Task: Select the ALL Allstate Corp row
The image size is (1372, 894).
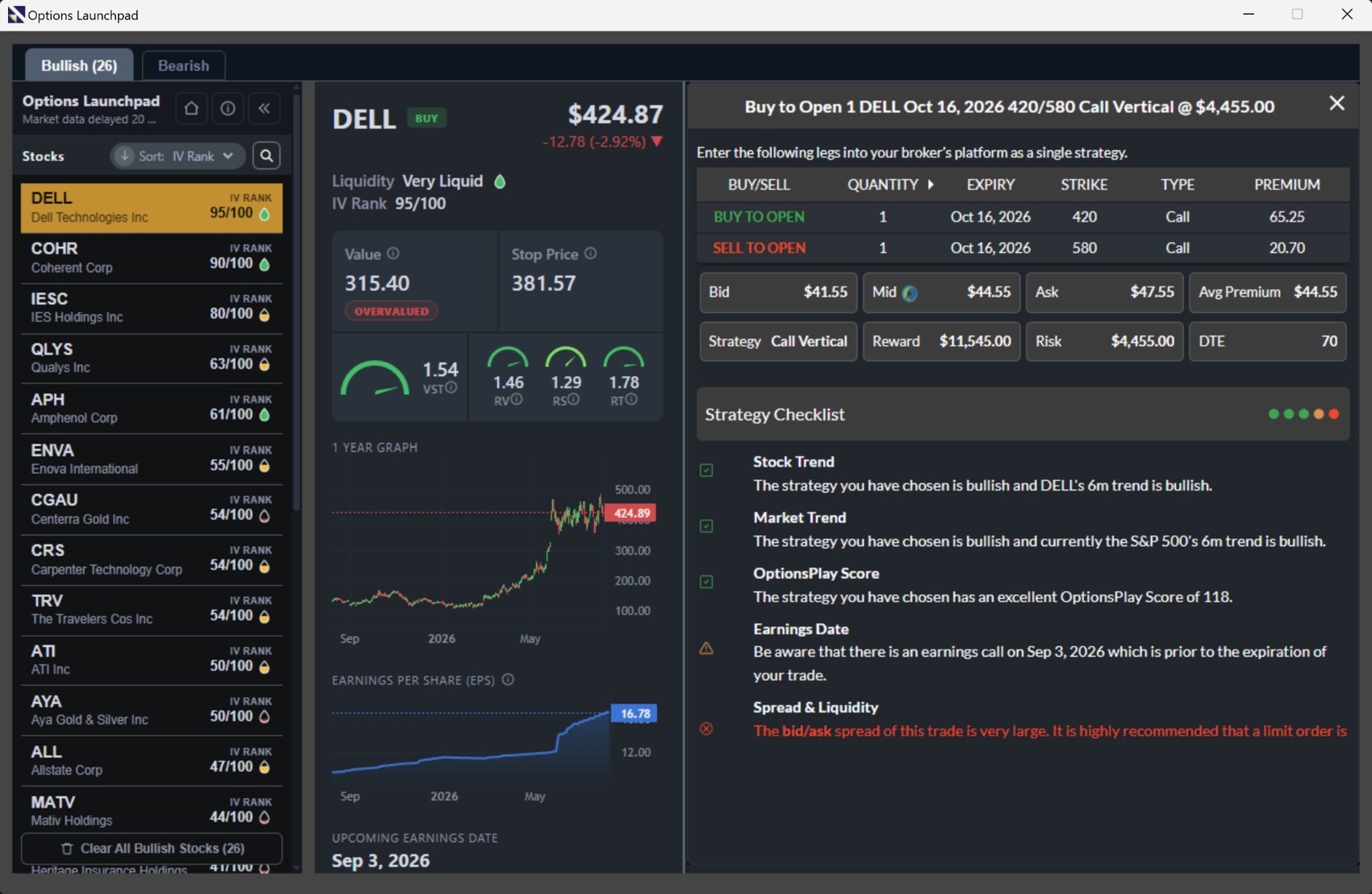Action: tap(152, 761)
